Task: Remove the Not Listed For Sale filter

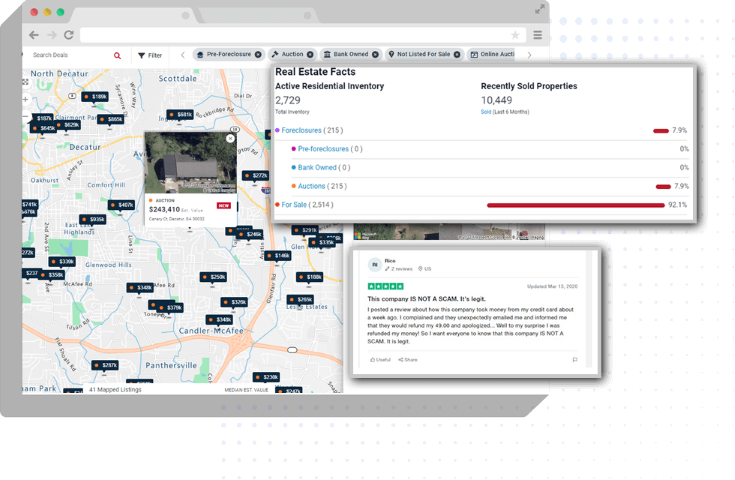Action: pyautogui.click(x=457, y=54)
